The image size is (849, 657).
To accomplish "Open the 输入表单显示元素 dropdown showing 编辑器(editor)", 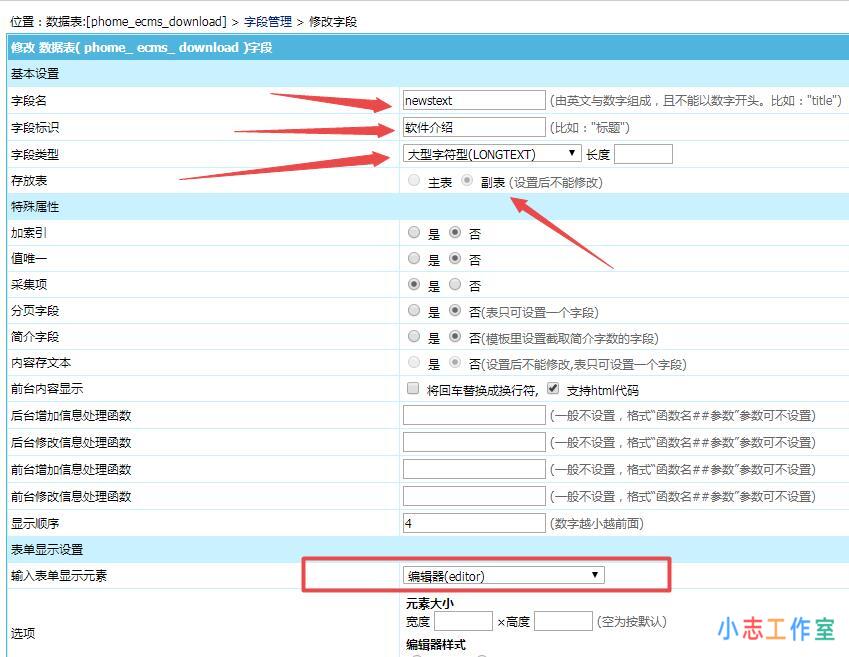I will point(505,574).
